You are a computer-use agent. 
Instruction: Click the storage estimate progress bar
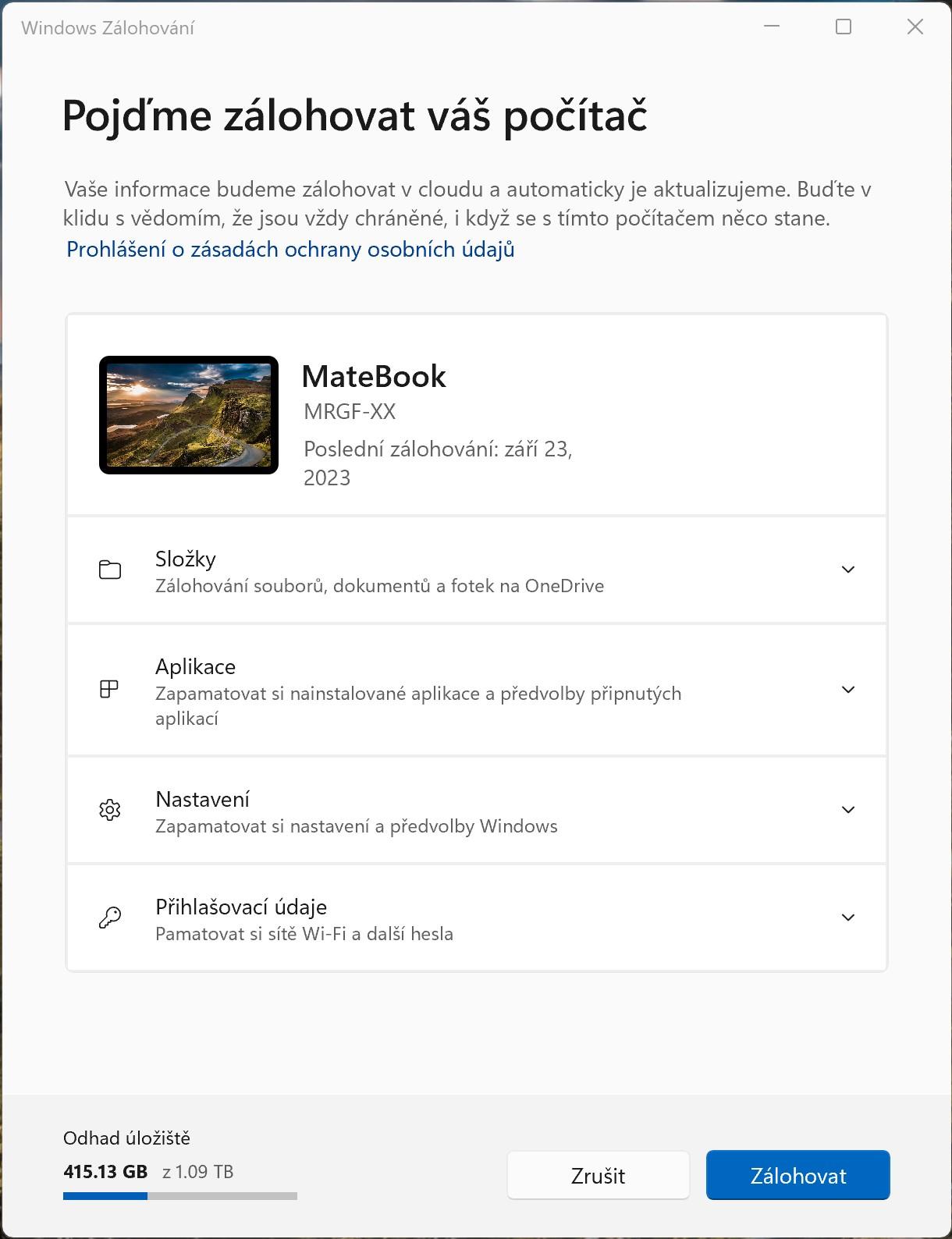click(x=180, y=1196)
